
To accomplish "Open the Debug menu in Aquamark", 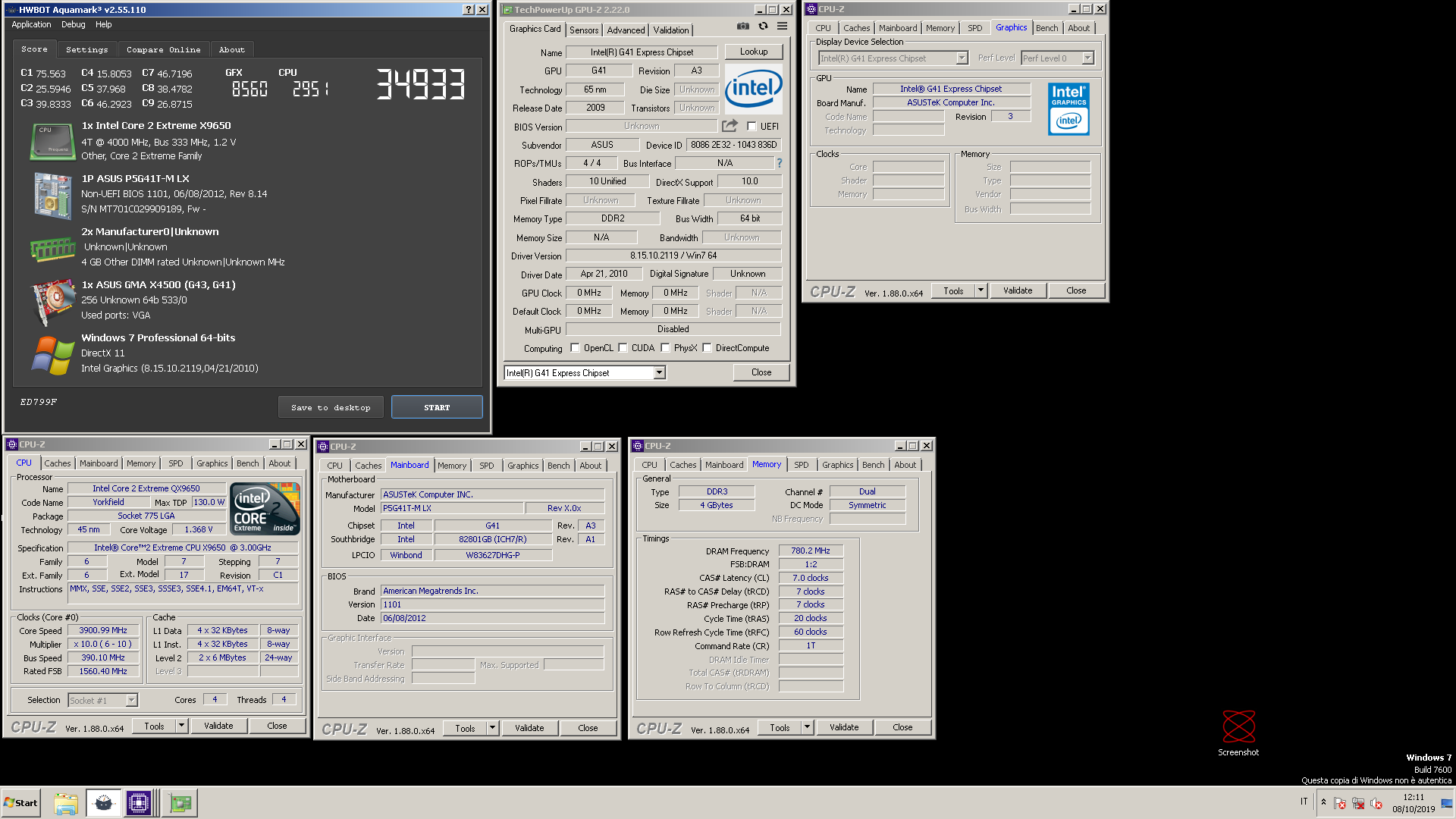I will point(74,24).
